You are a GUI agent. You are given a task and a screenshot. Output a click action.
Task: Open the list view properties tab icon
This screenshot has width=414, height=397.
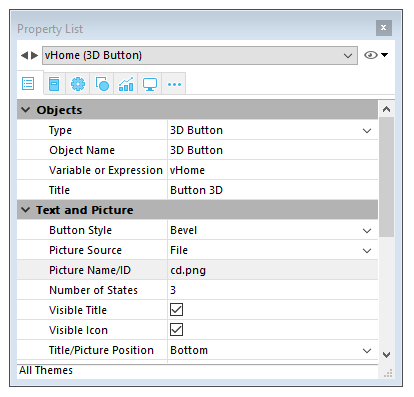pos(28,84)
